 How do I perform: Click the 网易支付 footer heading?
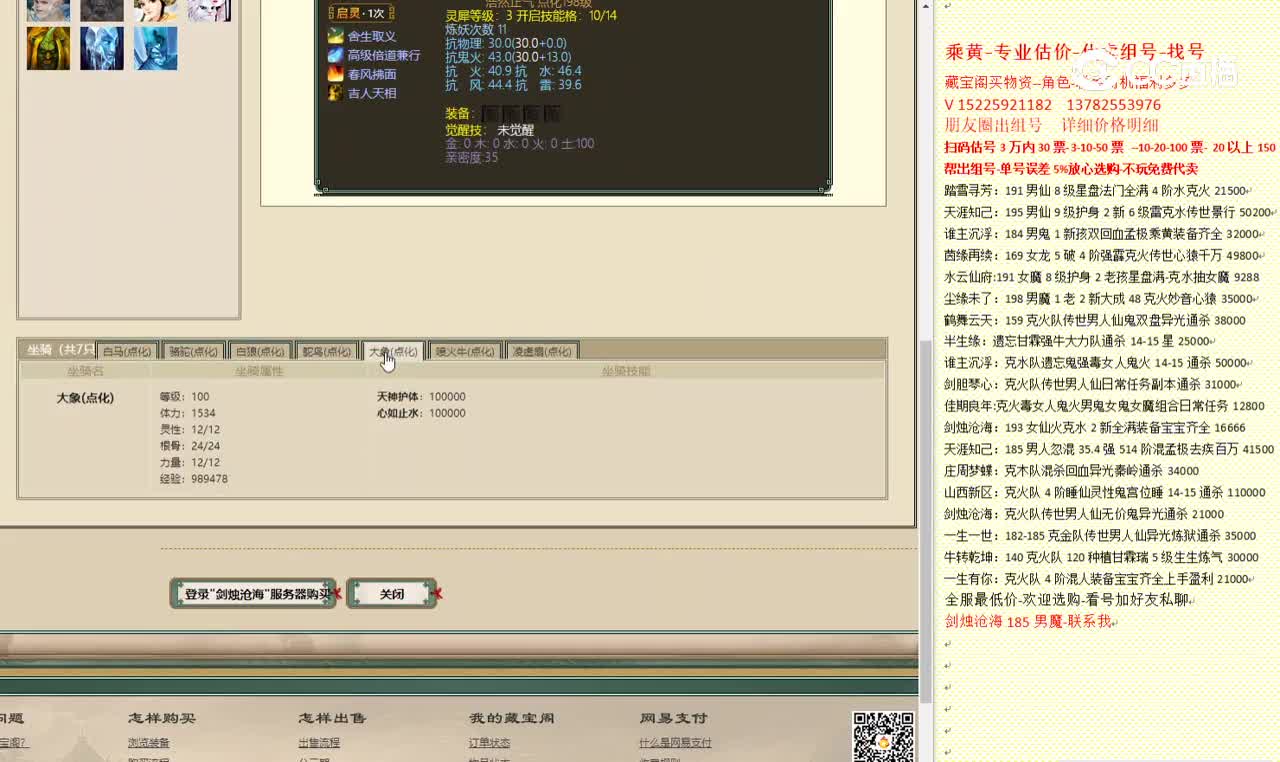673,718
